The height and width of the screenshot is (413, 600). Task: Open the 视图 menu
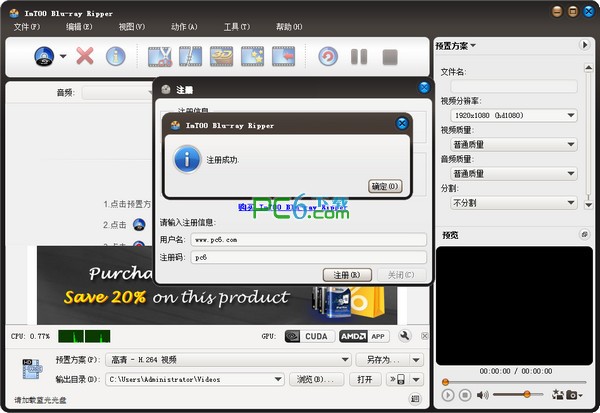tap(132, 27)
